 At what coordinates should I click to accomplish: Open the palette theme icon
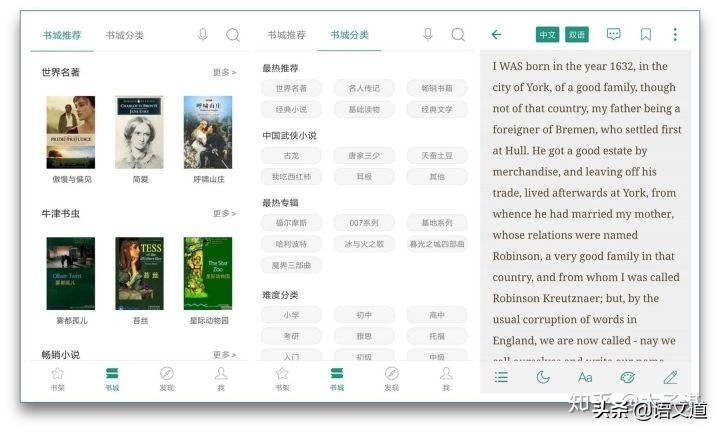click(x=627, y=377)
